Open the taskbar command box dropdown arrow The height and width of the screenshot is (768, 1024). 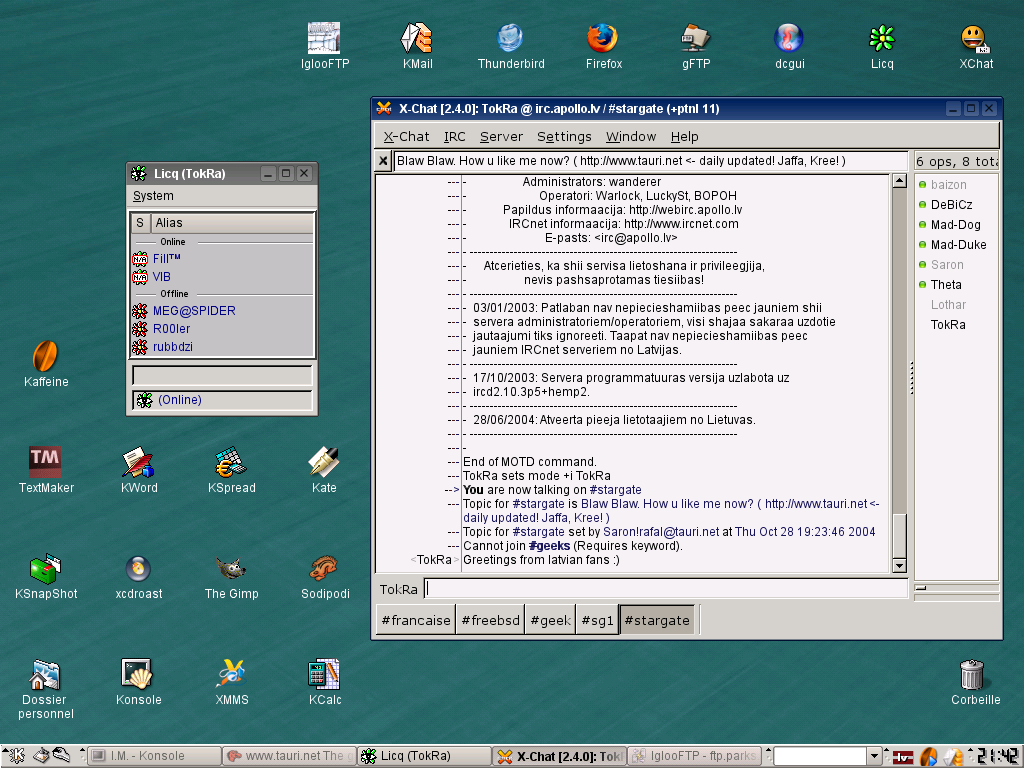[x=874, y=757]
